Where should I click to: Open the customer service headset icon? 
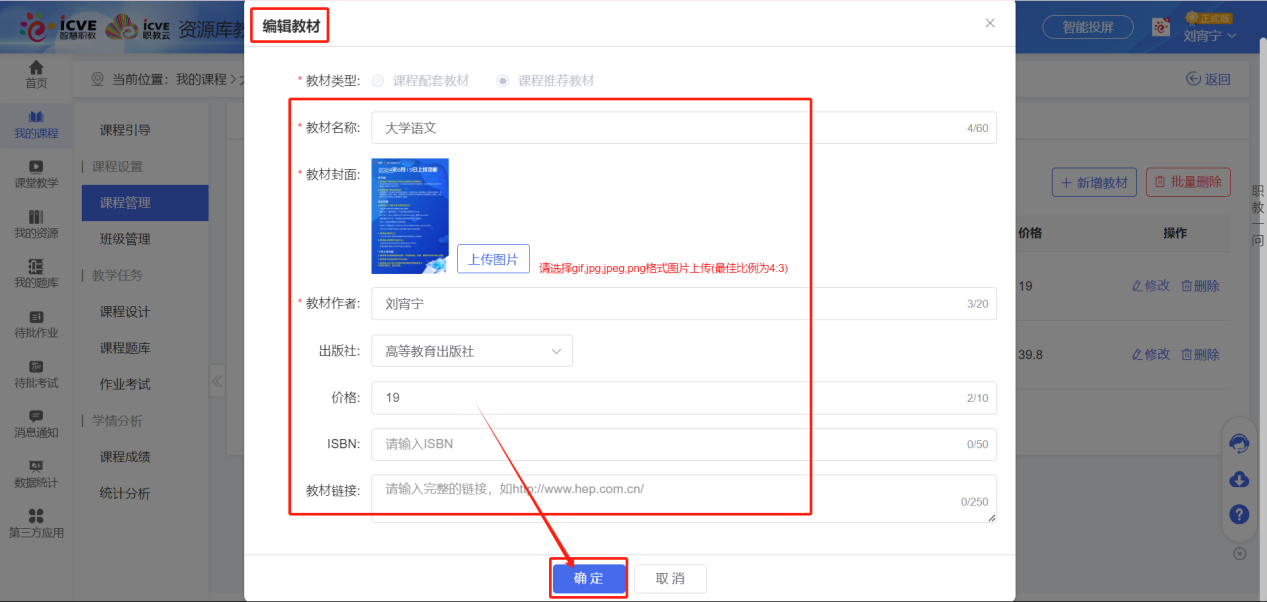pyautogui.click(x=1238, y=444)
